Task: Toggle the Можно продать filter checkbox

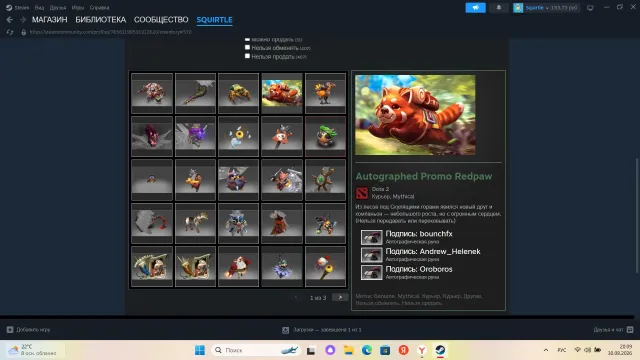Action: (x=247, y=39)
